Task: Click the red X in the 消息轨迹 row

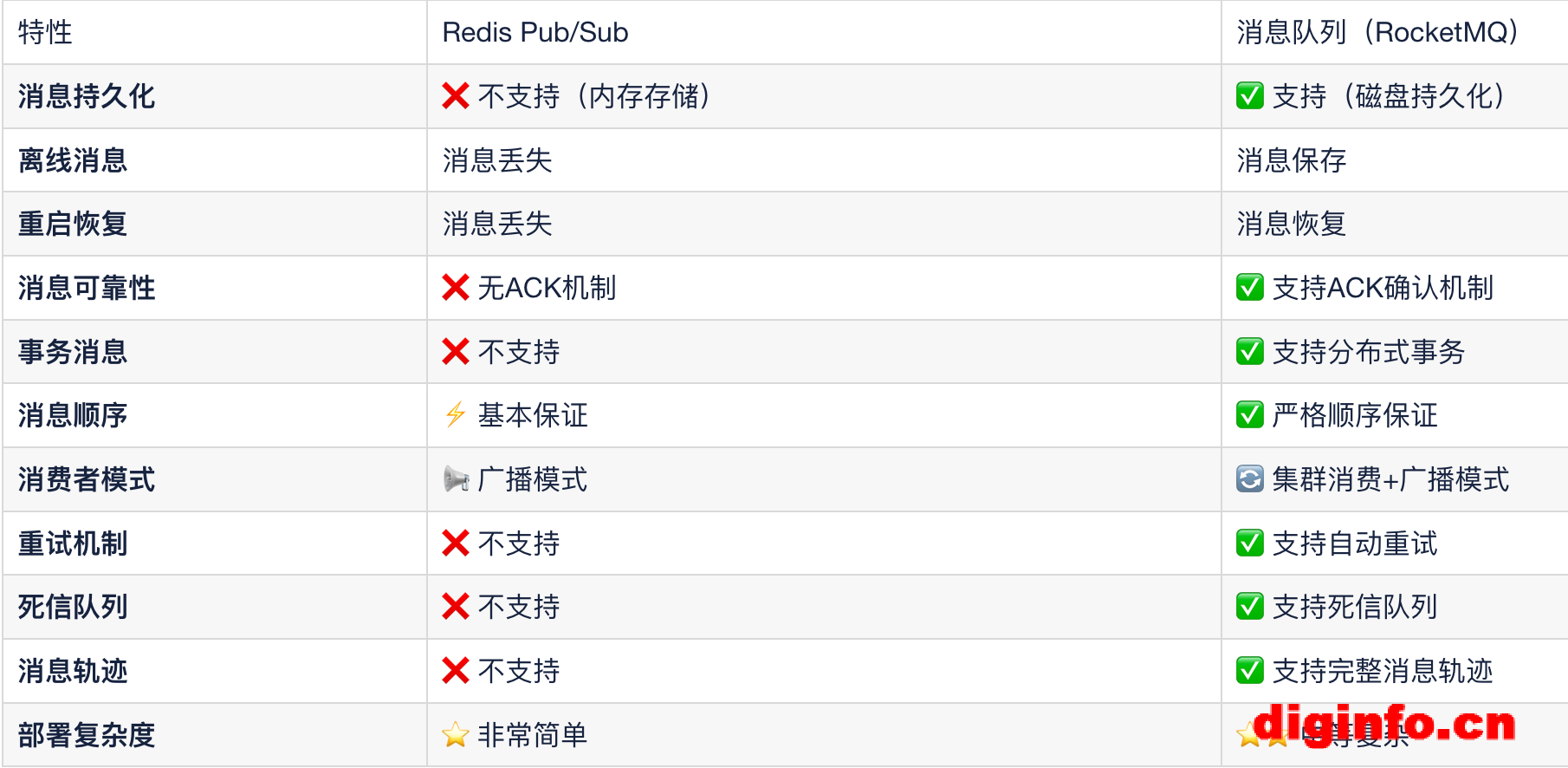Action: pos(456,671)
